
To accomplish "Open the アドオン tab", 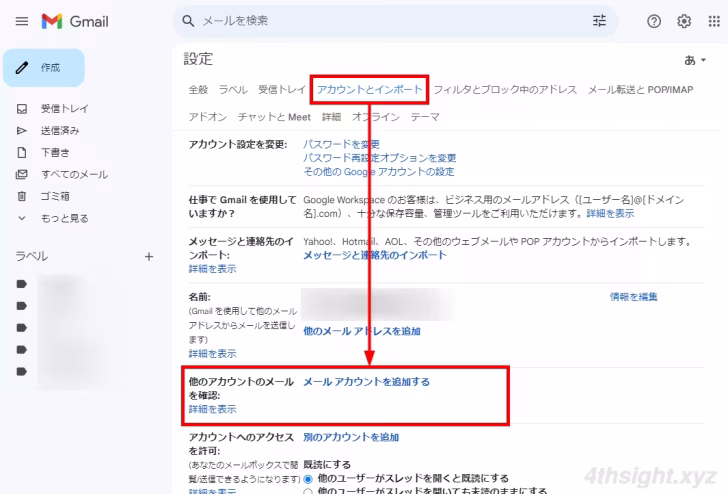I will coord(208,117).
